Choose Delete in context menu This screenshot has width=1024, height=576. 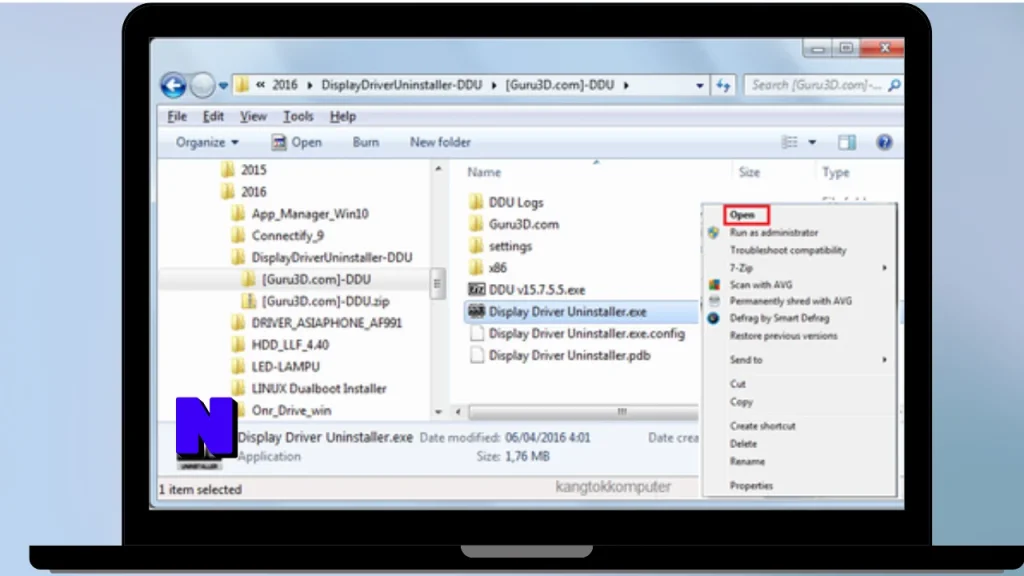pyautogui.click(x=743, y=443)
